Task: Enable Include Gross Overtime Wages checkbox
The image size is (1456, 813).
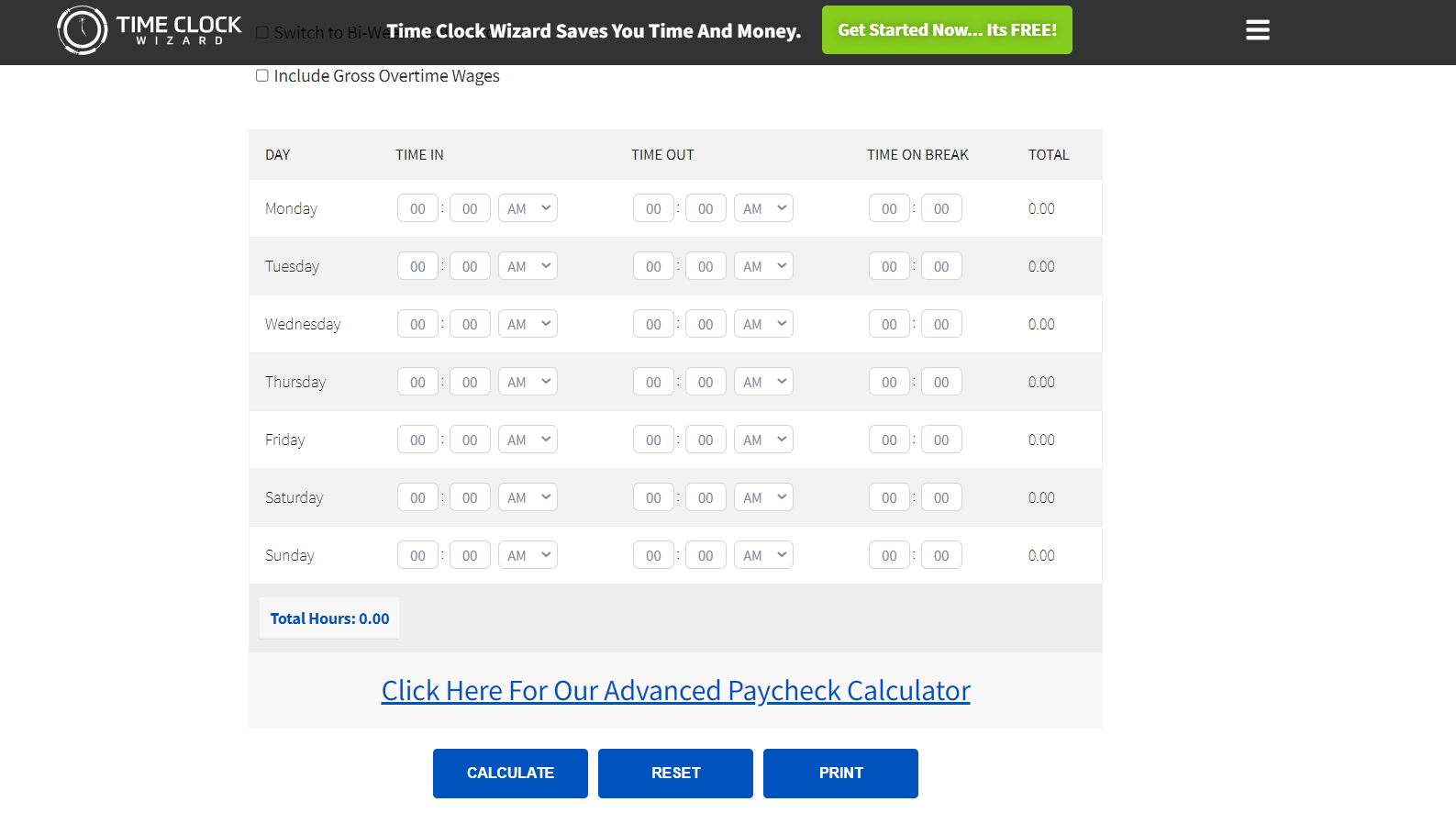Action: click(x=262, y=75)
